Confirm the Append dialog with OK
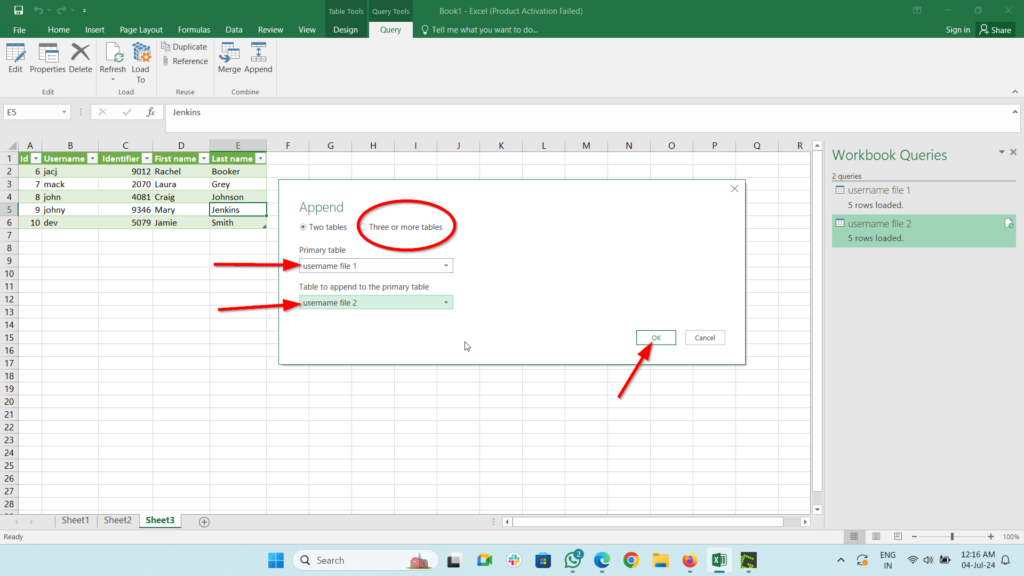The image size is (1024, 576). click(656, 338)
